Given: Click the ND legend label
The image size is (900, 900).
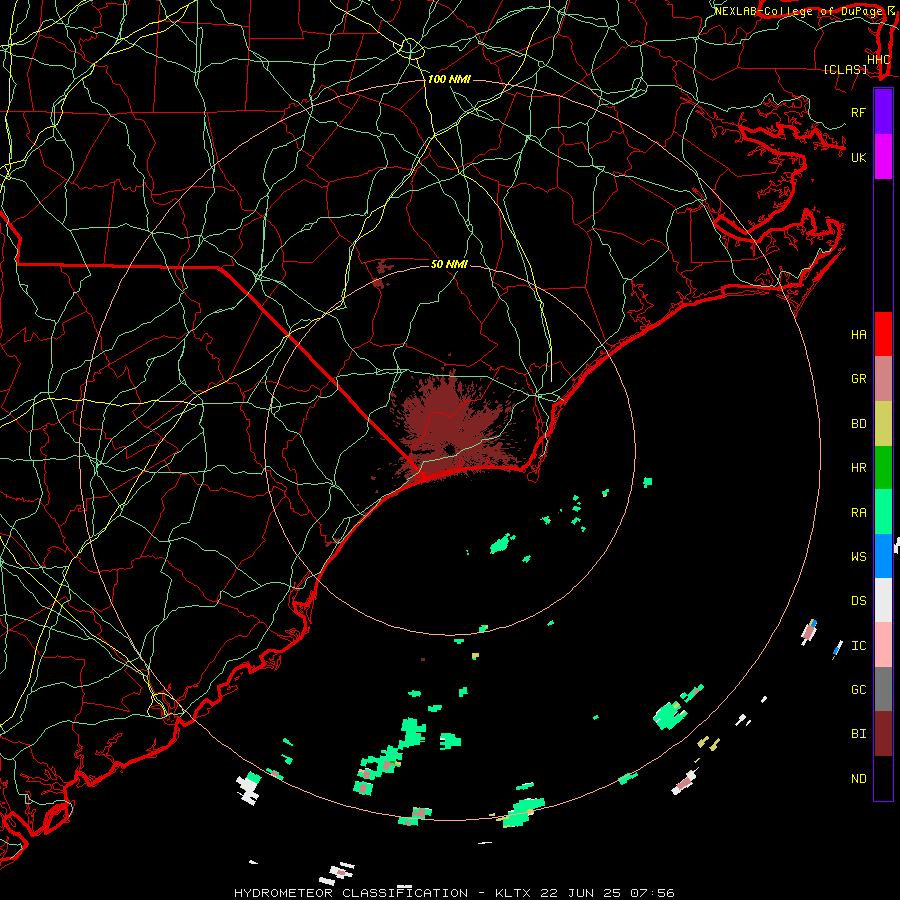Looking at the screenshot, I should point(858,779).
